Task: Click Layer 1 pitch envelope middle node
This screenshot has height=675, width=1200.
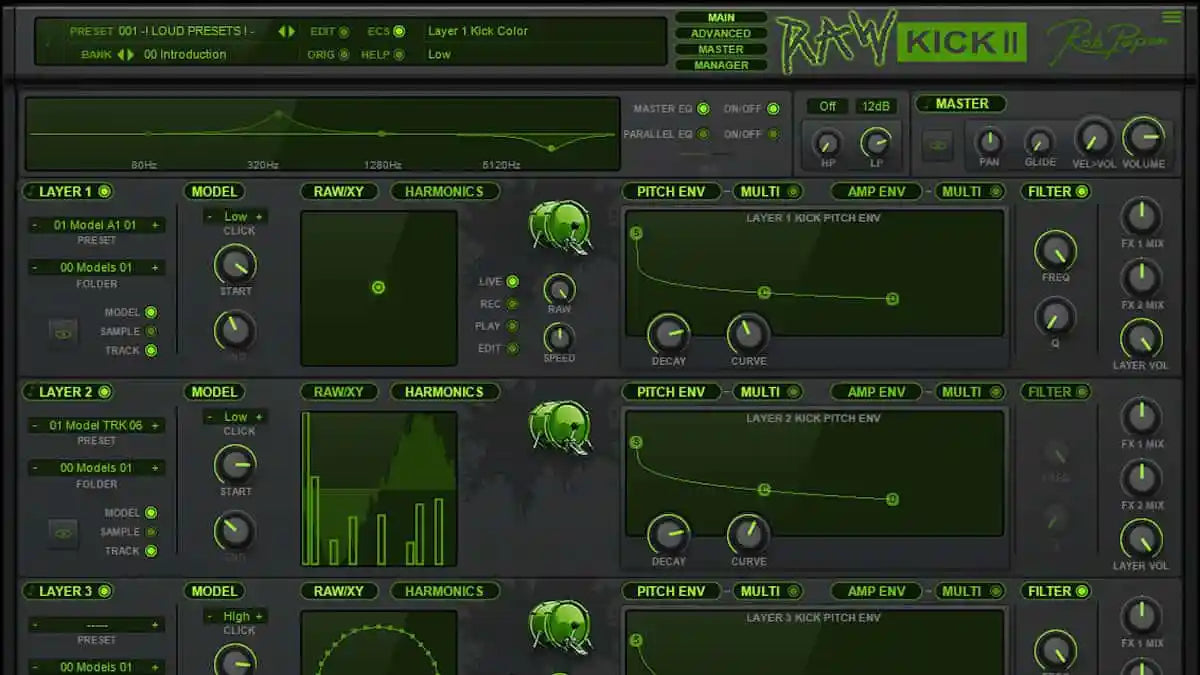Action: coord(764,292)
